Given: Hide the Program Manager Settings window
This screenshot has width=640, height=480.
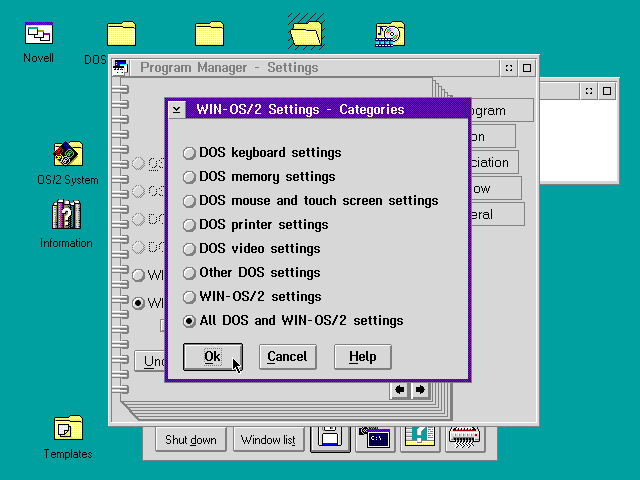Looking at the screenshot, I should tap(509, 68).
